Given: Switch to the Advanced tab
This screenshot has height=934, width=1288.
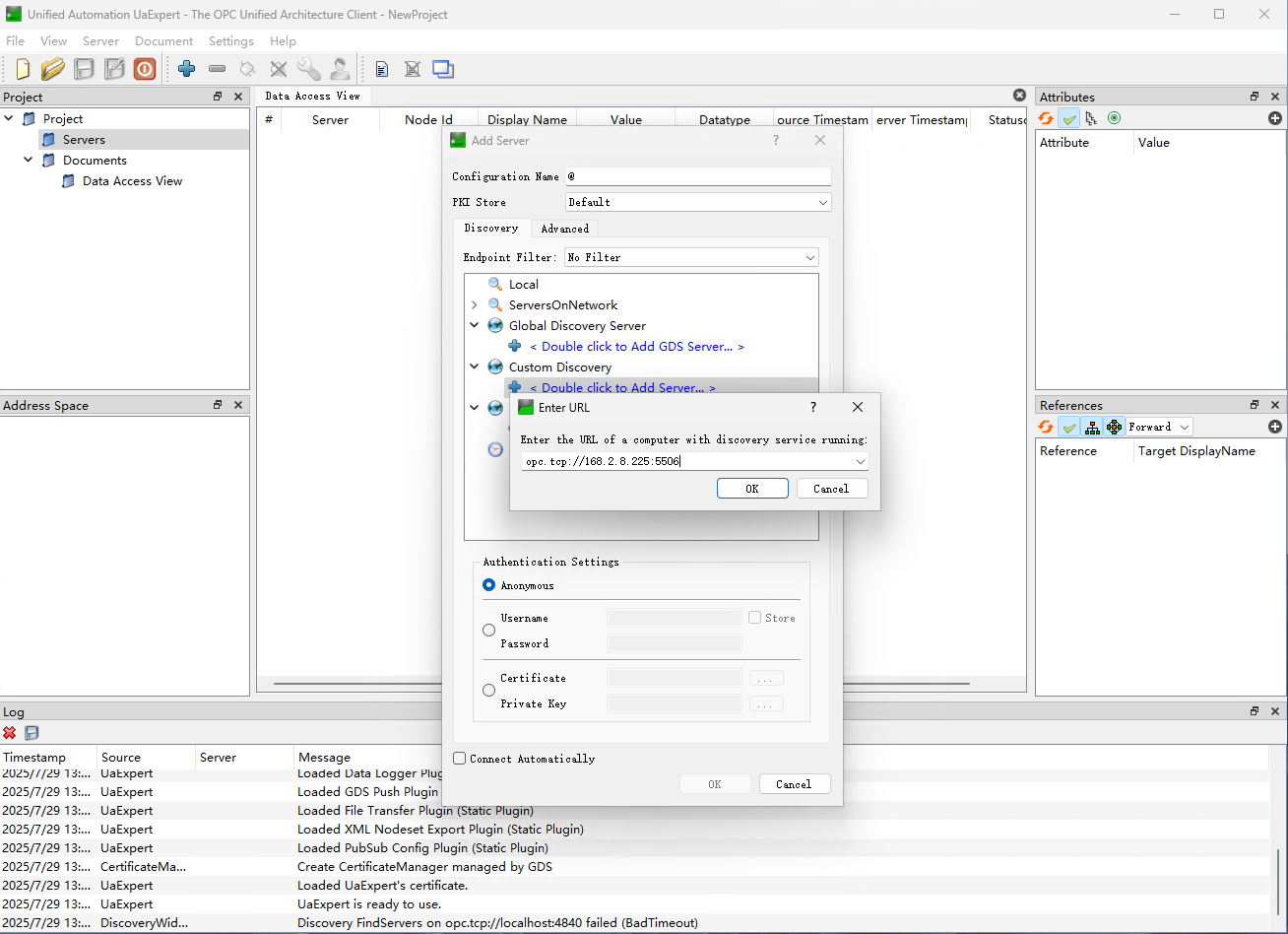Looking at the screenshot, I should point(565,229).
